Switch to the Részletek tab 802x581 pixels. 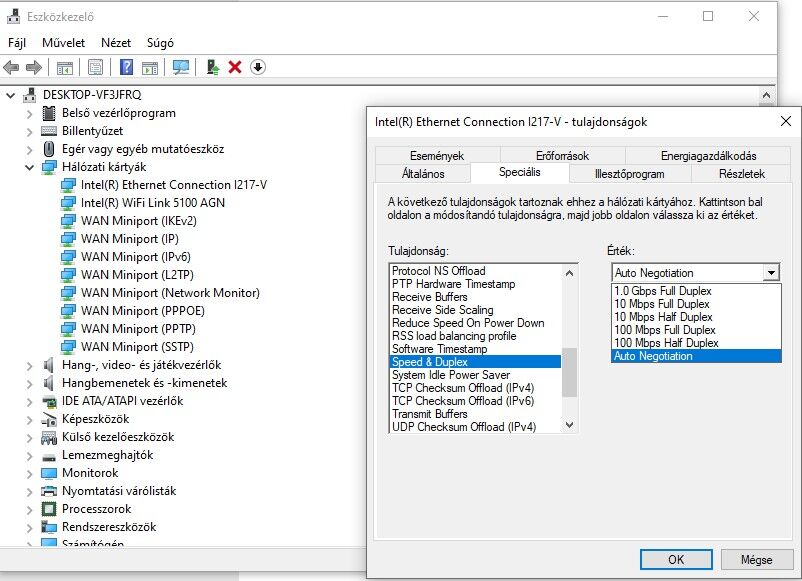(x=742, y=174)
